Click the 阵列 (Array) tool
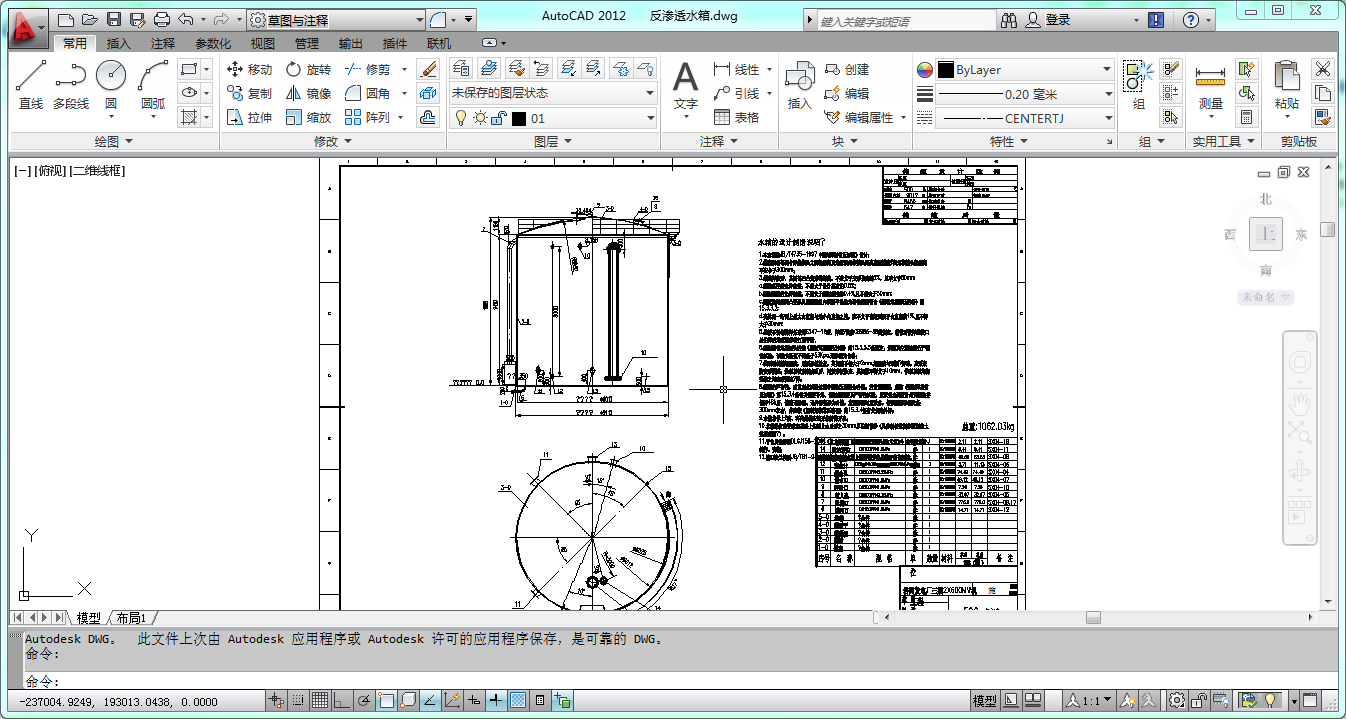 tap(367, 117)
